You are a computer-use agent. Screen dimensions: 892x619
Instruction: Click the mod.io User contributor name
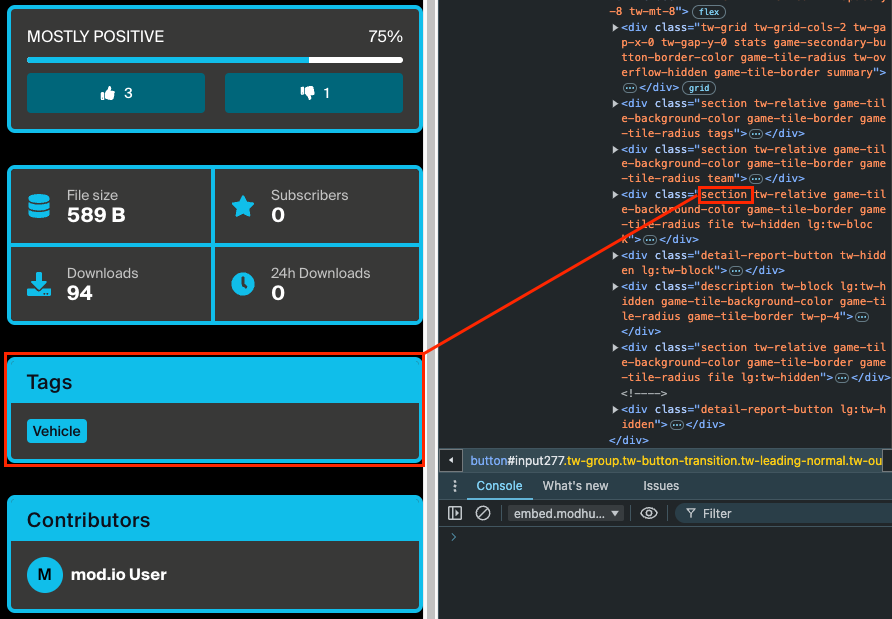pyautogui.click(x=118, y=575)
